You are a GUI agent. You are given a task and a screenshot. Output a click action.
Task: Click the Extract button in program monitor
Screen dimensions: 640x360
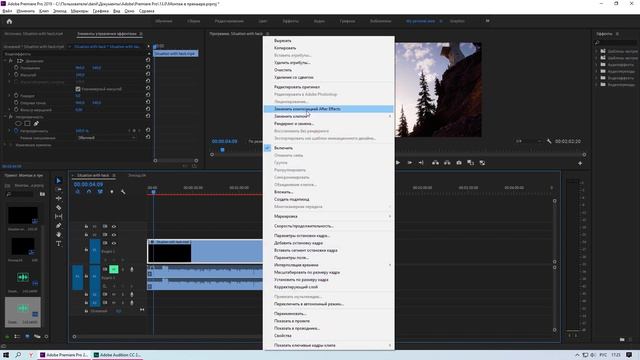[447, 162]
